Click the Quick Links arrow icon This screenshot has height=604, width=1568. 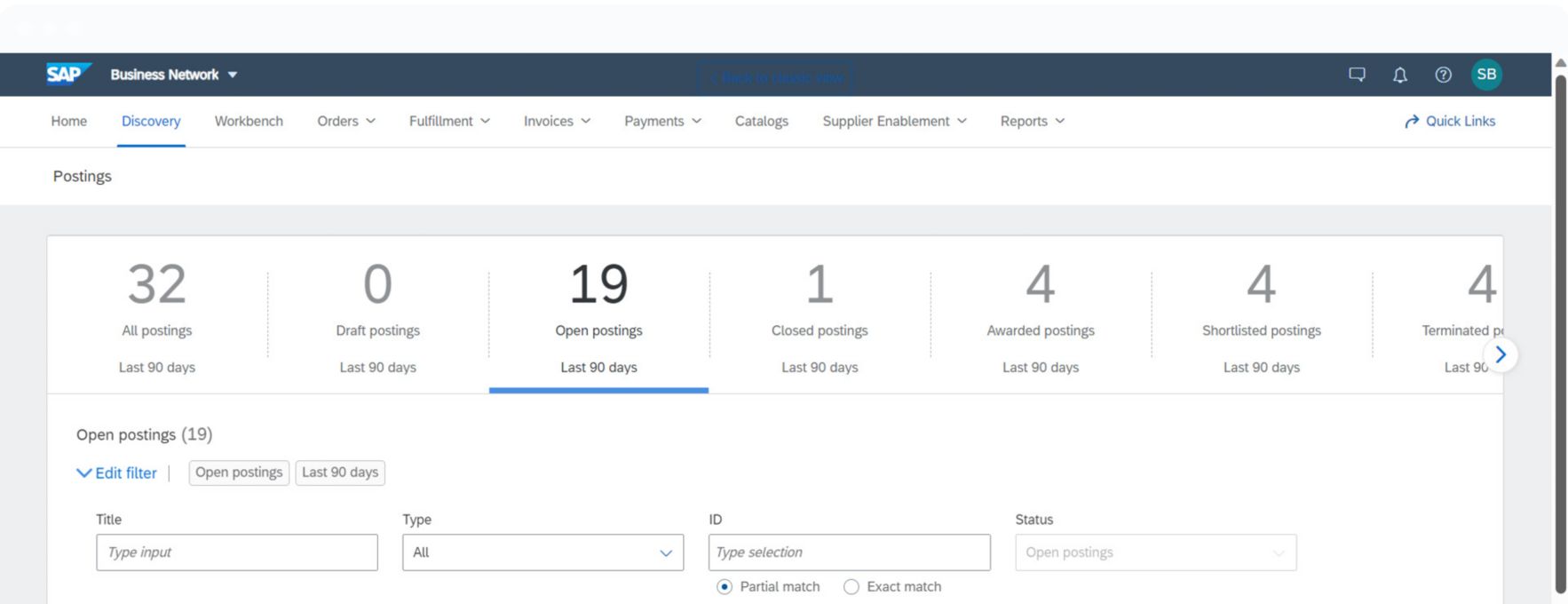1412,122
